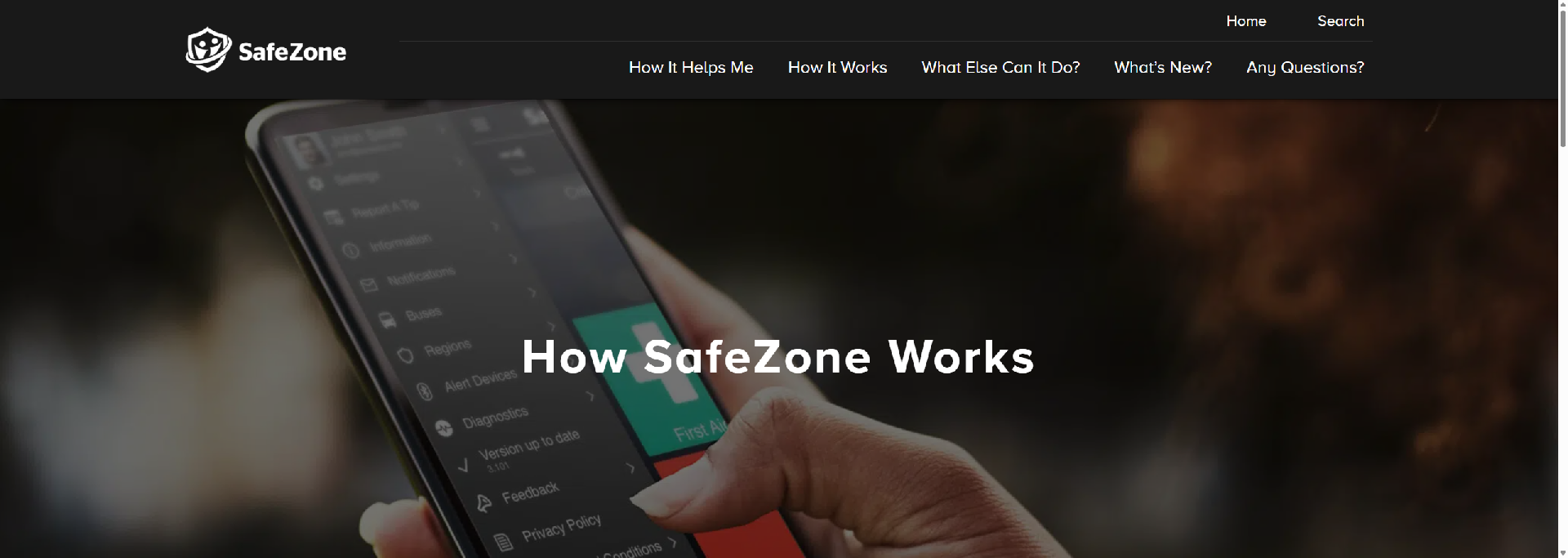Image resolution: width=1568 pixels, height=558 pixels.
Task: Open Search from the top bar
Action: pos(1340,21)
